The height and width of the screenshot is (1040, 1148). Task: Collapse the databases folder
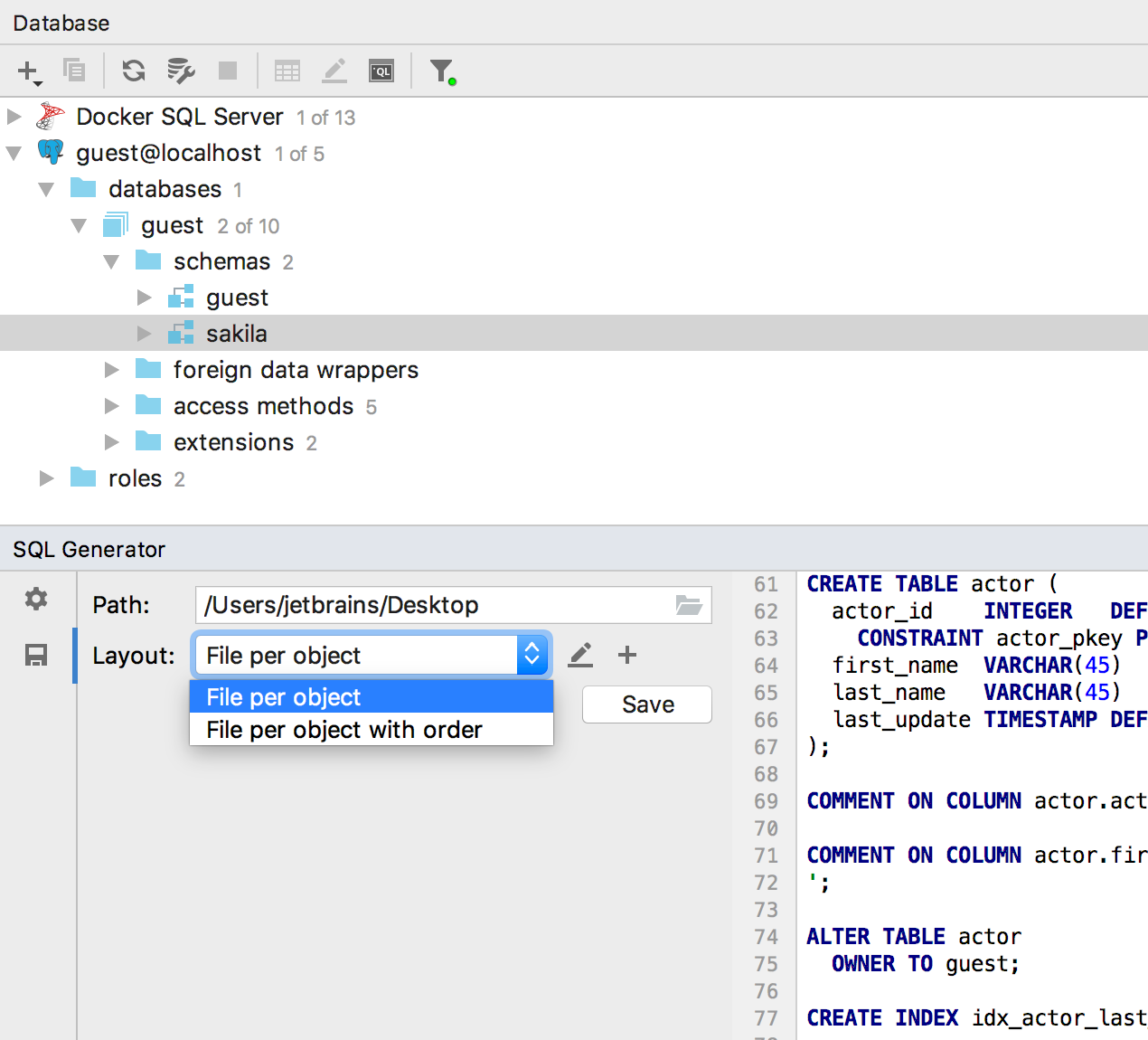(46, 189)
